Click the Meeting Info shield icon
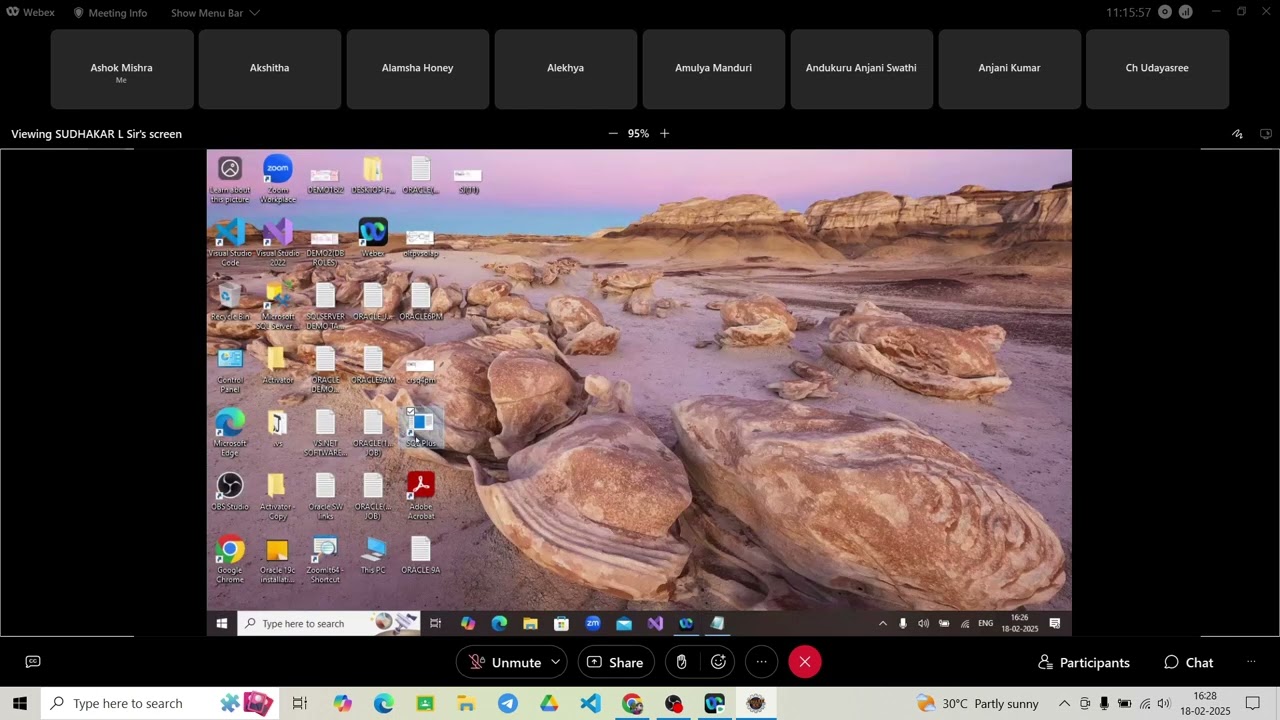1280x720 pixels. click(79, 13)
